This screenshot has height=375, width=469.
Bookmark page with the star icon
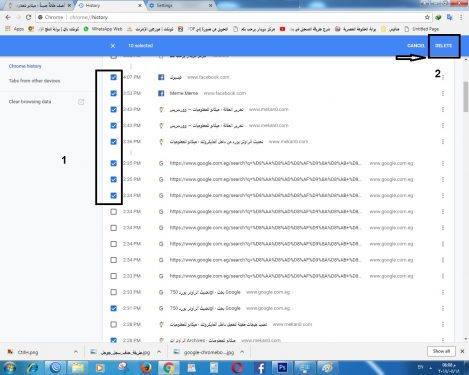coord(427,17)
